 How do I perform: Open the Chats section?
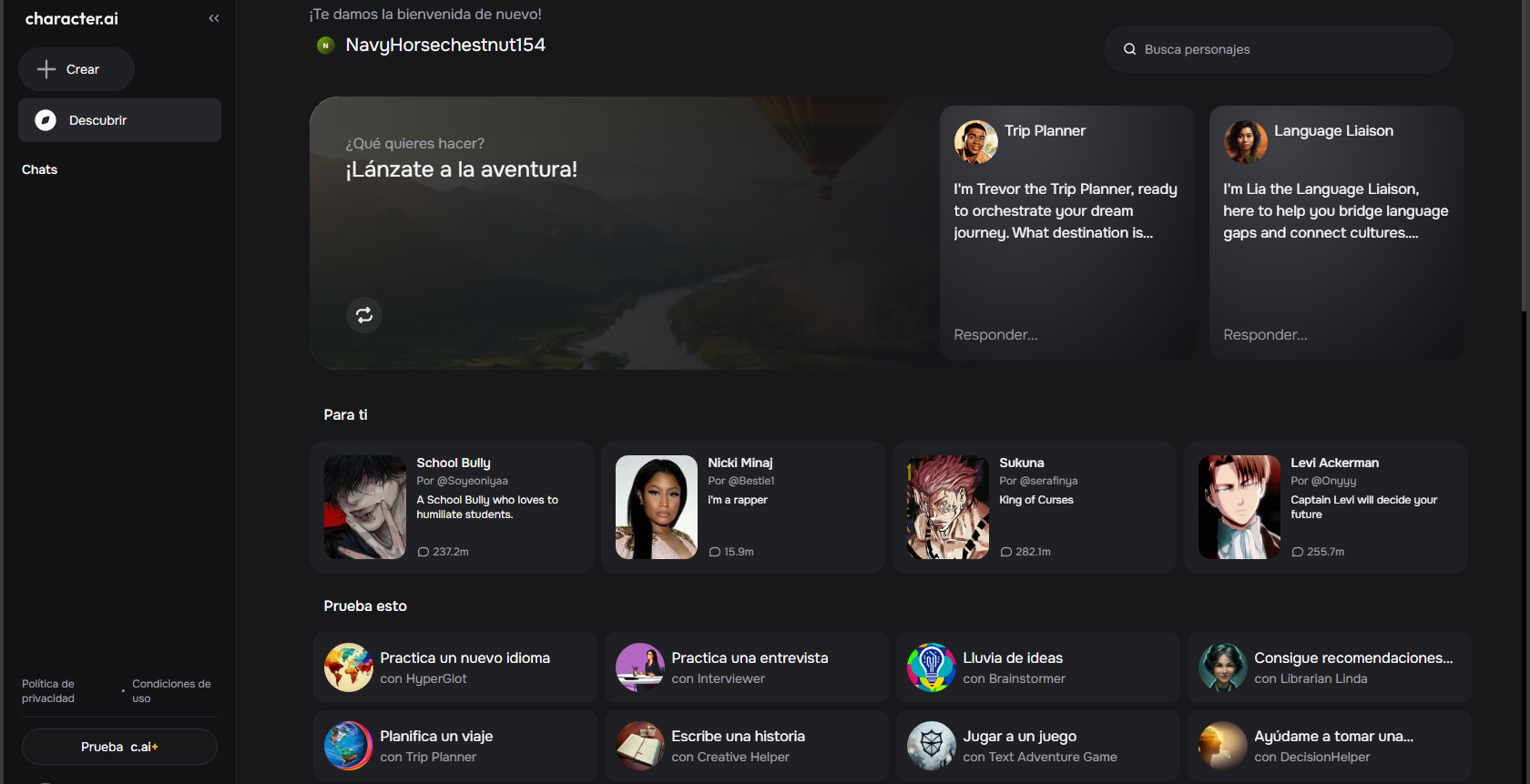pyautogui.click(x=39, y=169)
